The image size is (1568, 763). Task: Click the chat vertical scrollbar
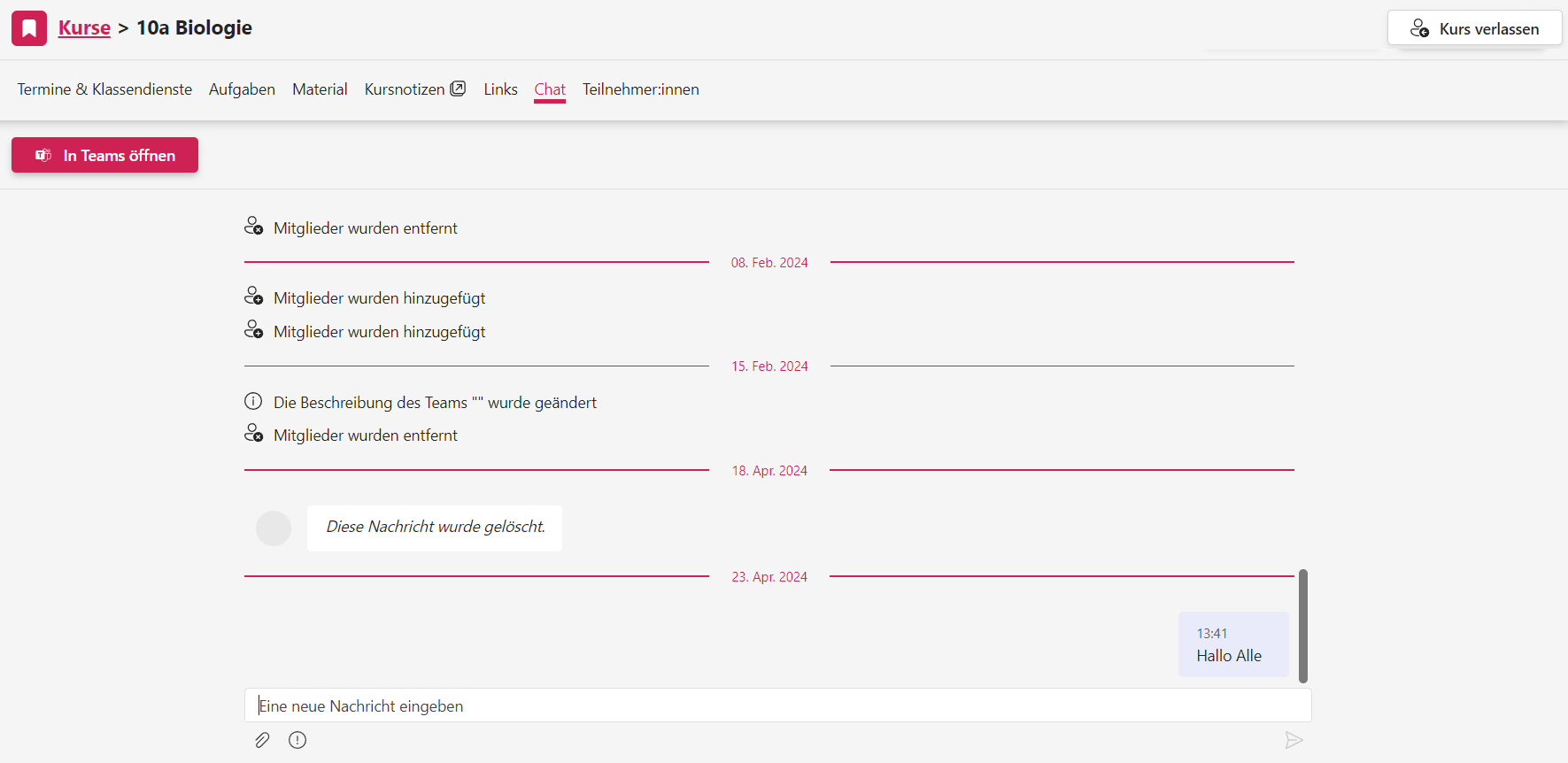(1302, 625)
